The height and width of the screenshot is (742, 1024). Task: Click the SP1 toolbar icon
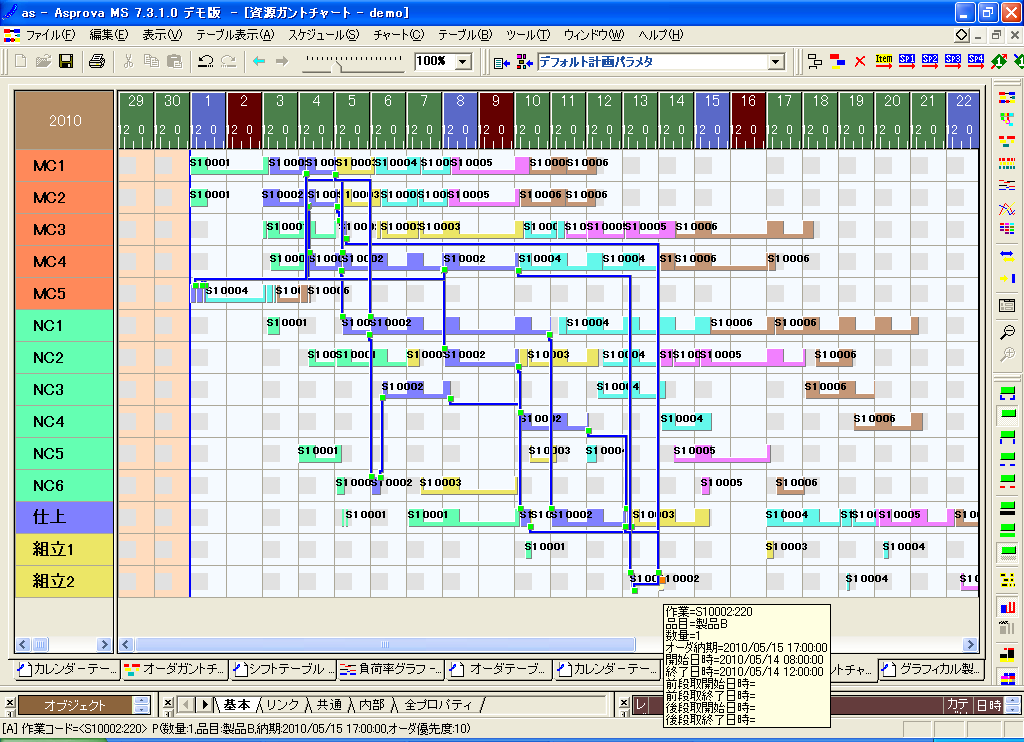(906, 61)
